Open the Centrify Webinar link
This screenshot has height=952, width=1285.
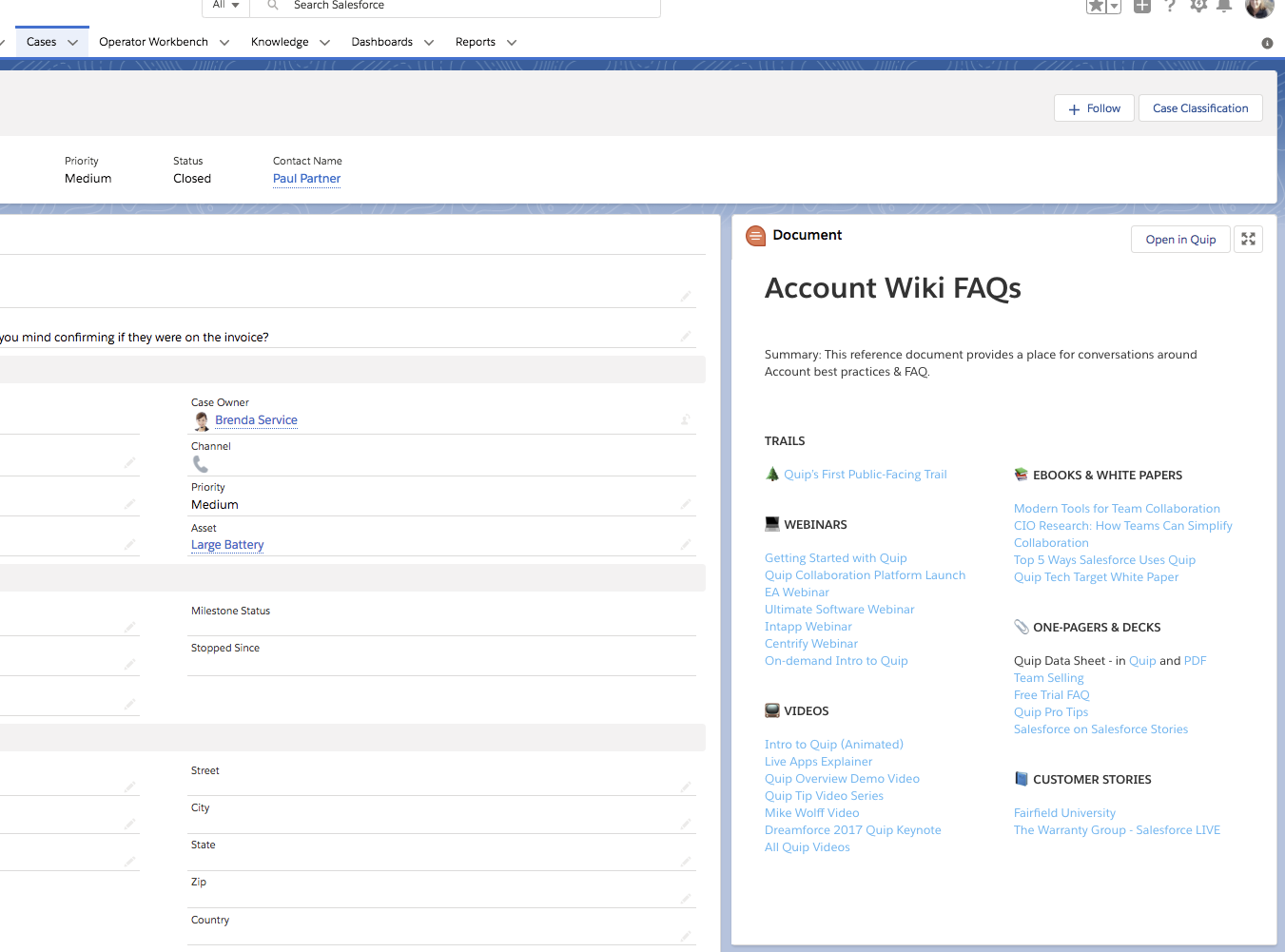click(x=811, y=643)
